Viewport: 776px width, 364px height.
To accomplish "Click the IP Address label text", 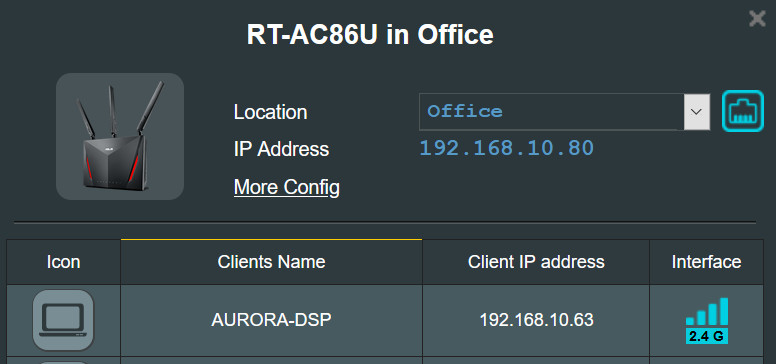I will pos(281,149).
